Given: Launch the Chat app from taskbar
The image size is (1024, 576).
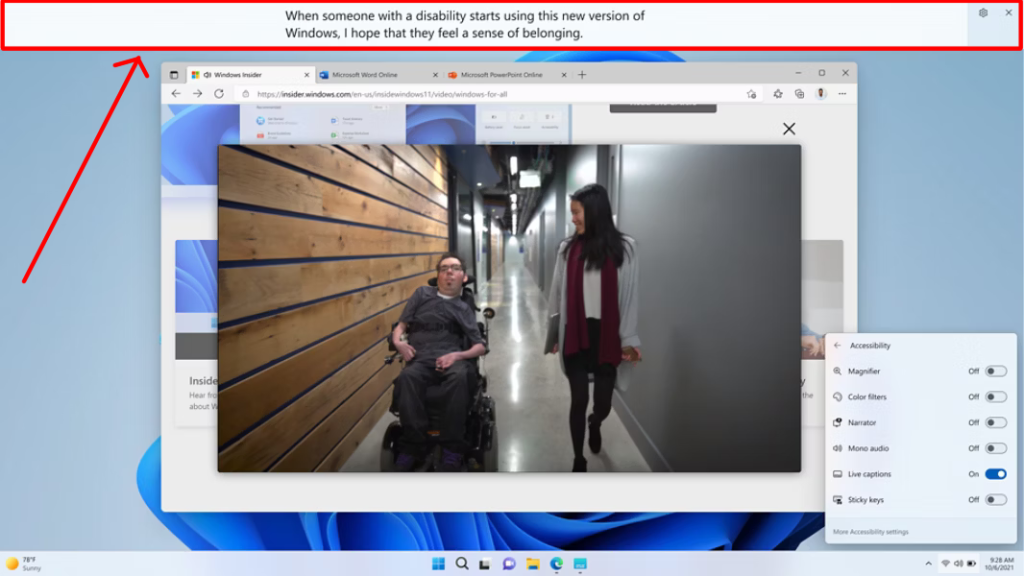Looking at the screenshot, I should (509, 564).
